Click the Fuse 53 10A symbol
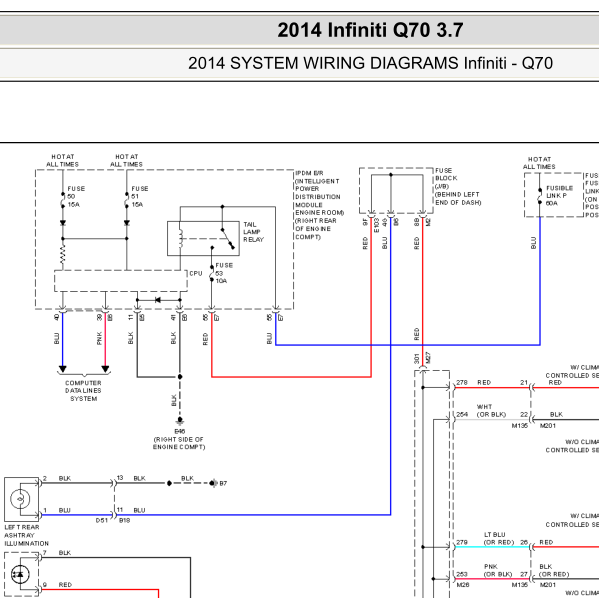Viewport: 599px width, 598px height. [212, 273]
